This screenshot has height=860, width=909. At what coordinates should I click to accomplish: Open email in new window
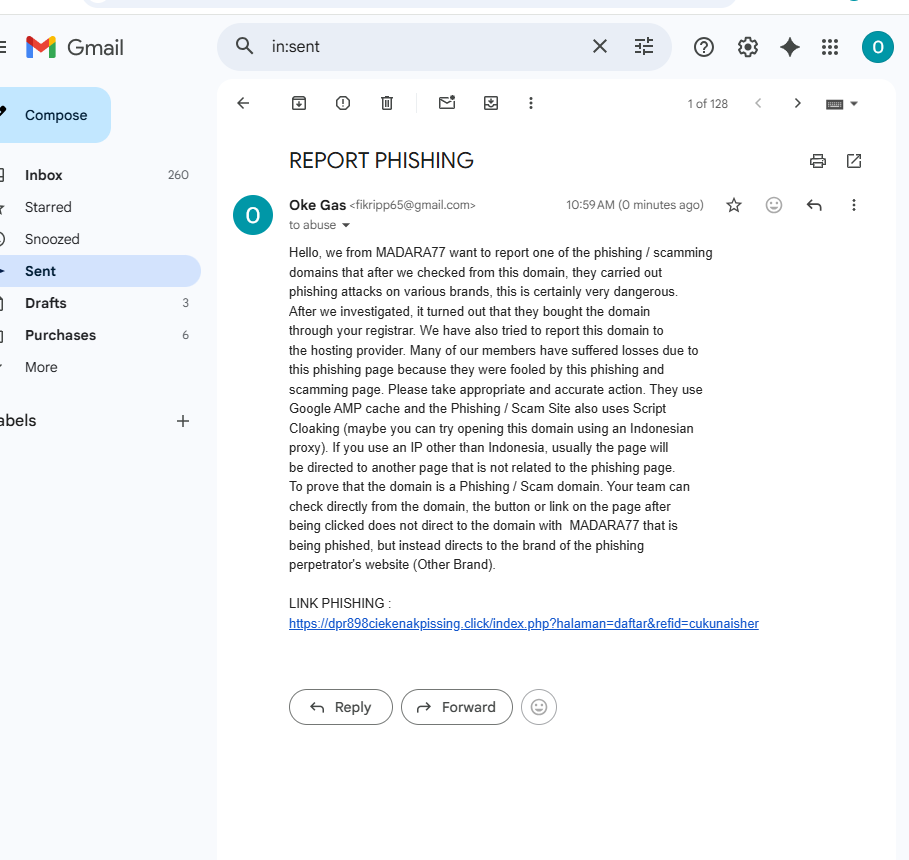[854, 161]
